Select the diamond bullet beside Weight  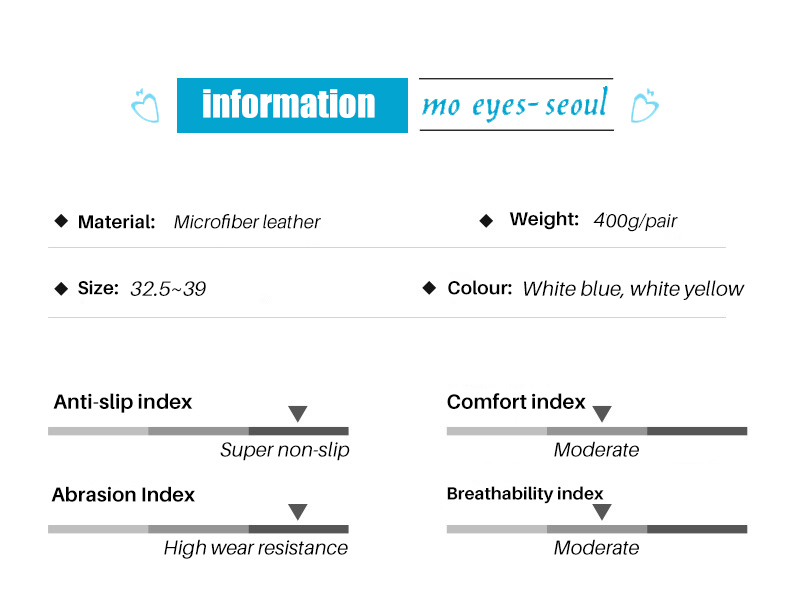(x=486, y=221)
